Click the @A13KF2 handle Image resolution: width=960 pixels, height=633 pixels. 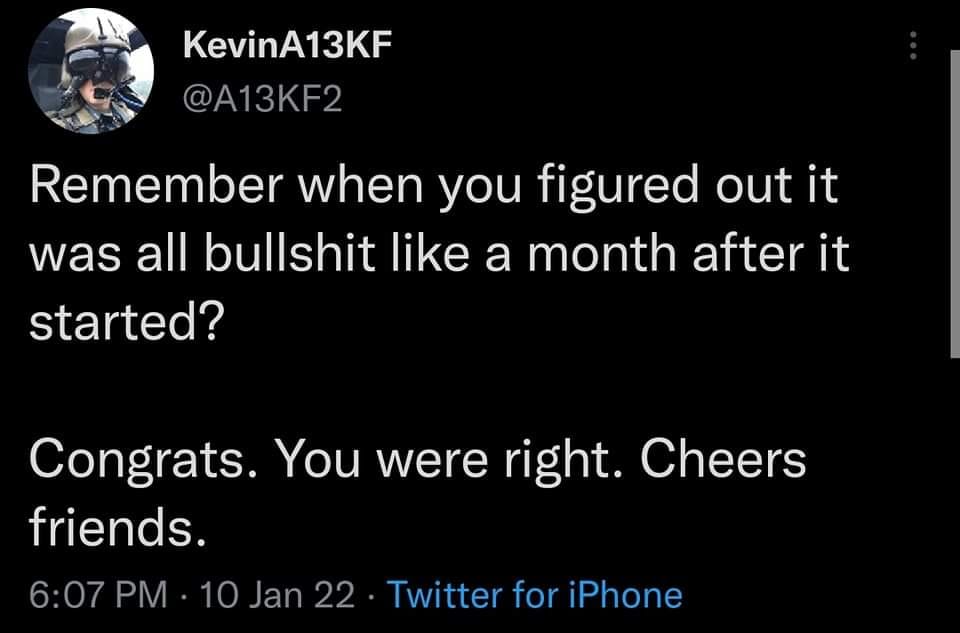(x=262, y=99)
